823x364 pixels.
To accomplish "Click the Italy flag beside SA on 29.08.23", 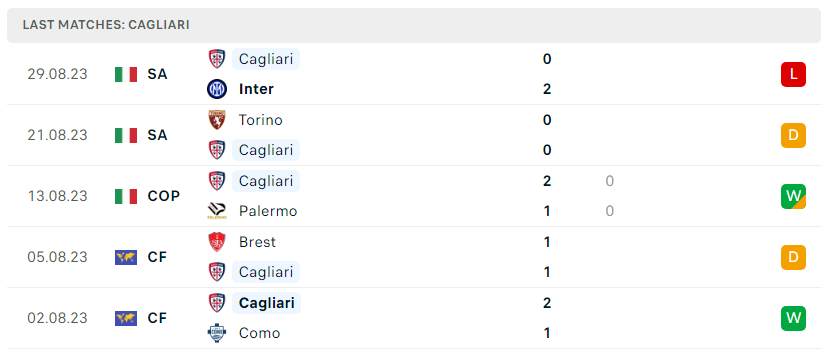I will click(126, 74).
